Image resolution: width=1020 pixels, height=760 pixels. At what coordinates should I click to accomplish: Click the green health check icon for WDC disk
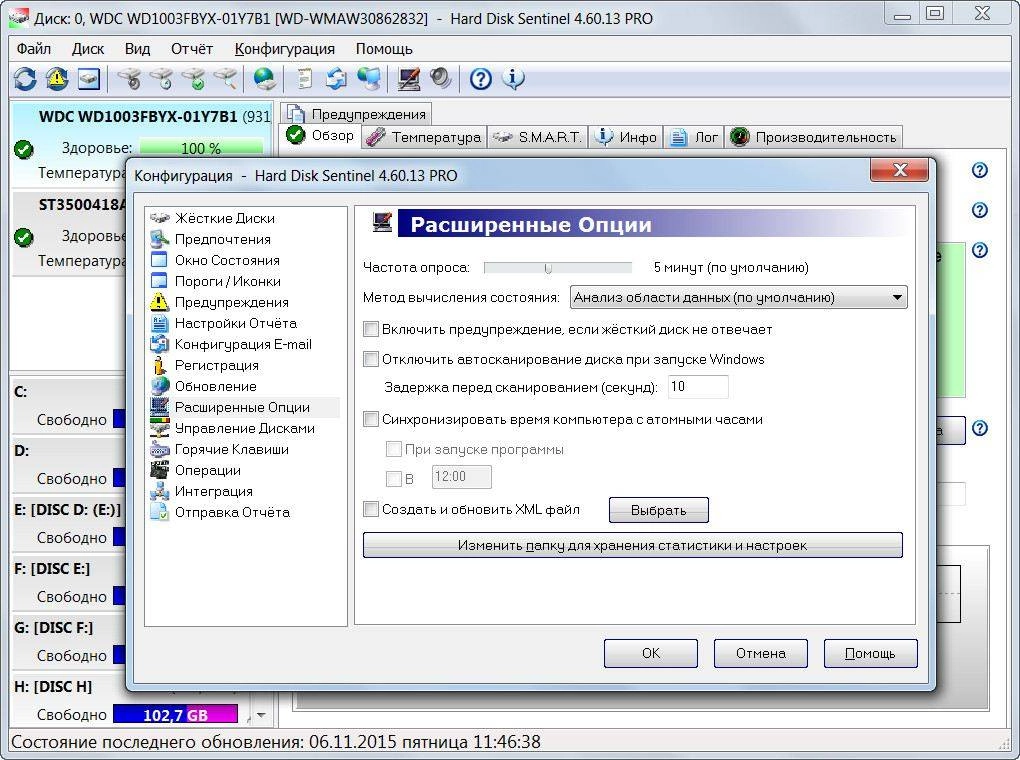23,149
